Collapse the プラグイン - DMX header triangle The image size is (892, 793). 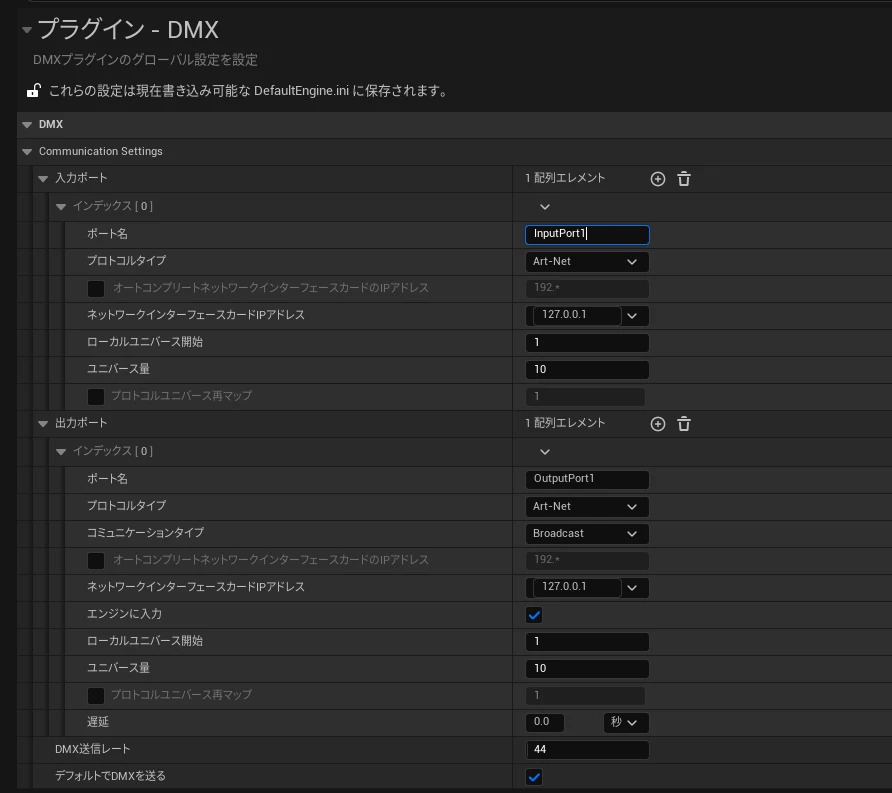[x=27, y=30]
